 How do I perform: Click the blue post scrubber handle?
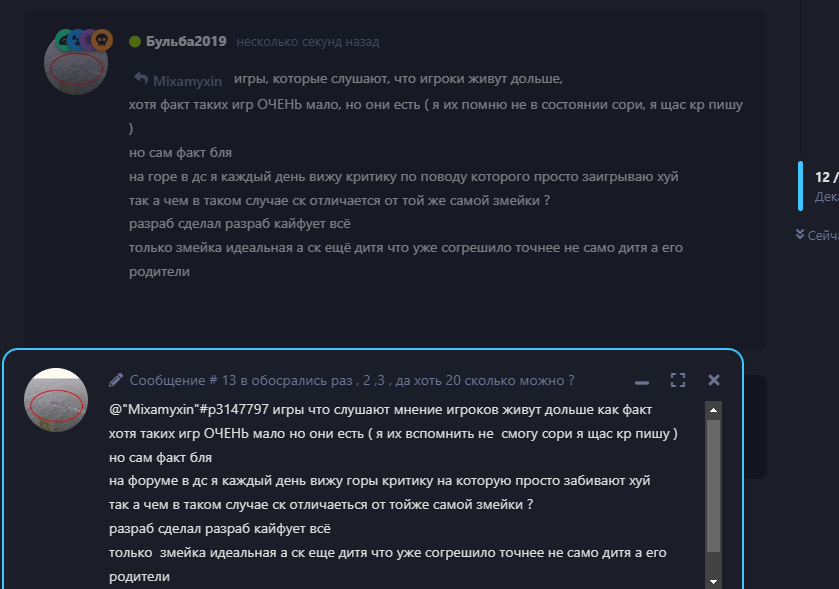coord(800,186)
